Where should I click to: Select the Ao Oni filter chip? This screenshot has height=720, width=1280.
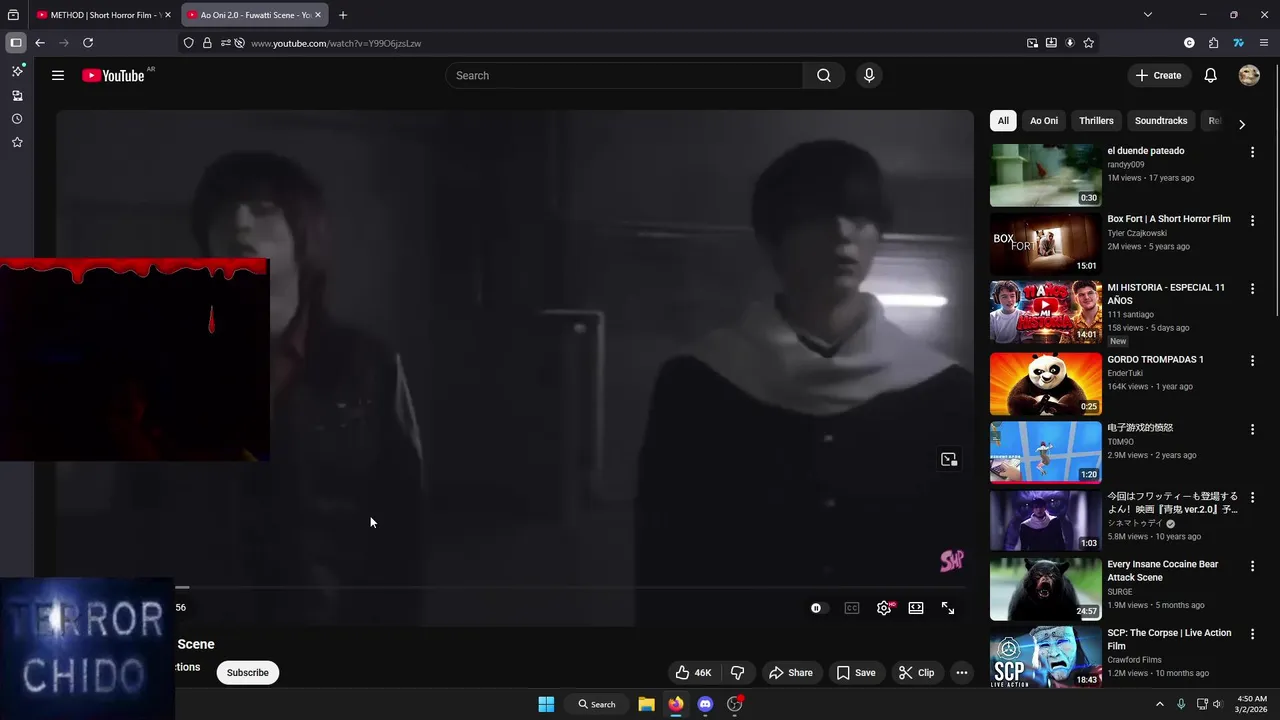[x=1044, y=121]
